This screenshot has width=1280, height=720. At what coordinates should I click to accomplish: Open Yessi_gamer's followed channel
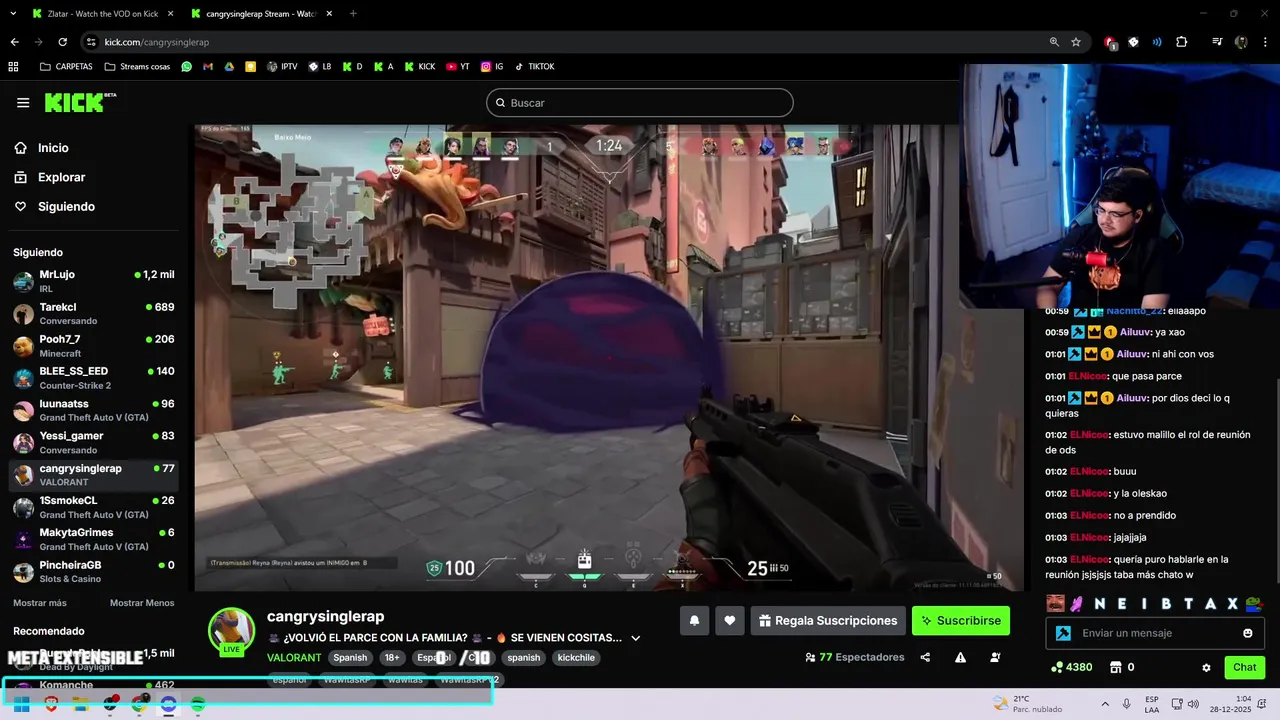coord(94,442)
